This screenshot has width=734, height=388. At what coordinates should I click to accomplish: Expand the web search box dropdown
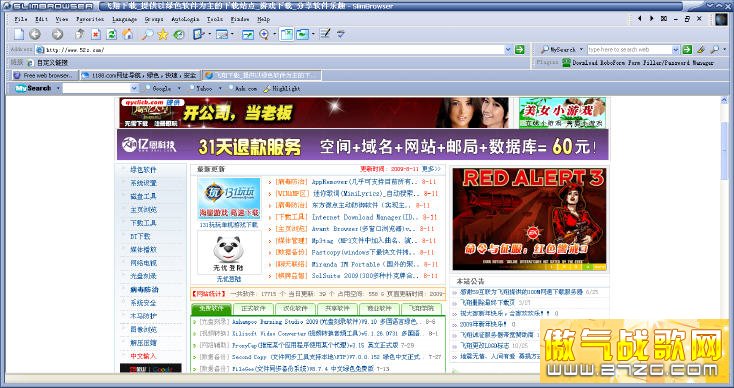tap(675, 50)
